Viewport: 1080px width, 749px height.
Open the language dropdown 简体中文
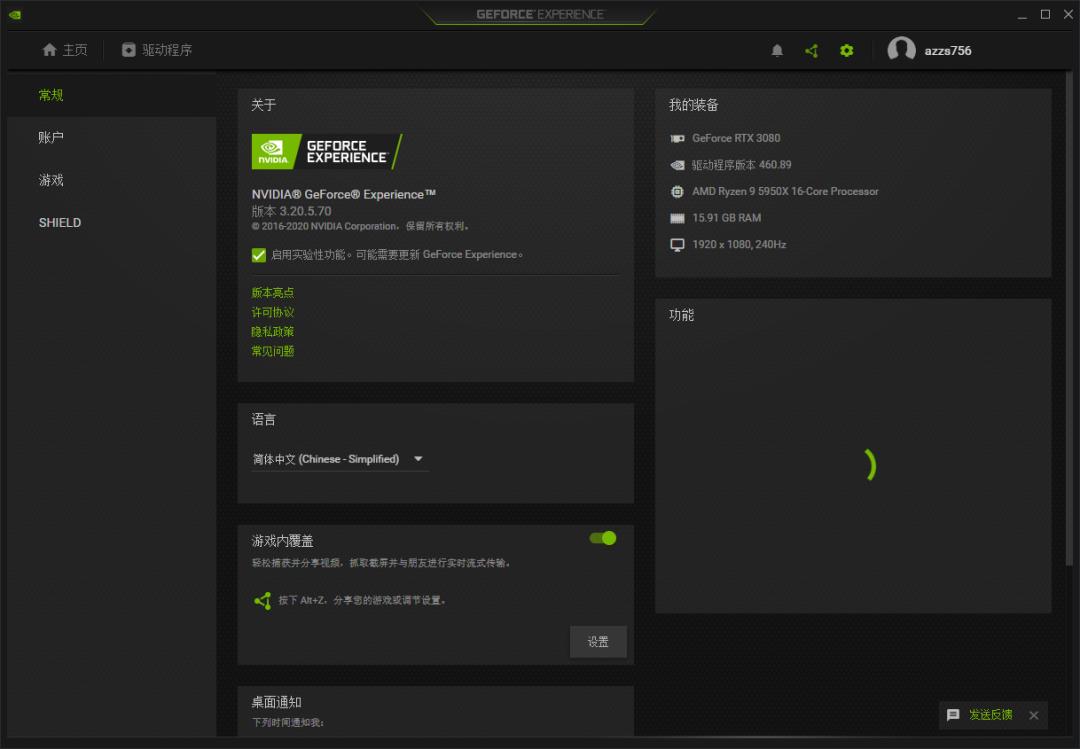(x=339, y=458)
